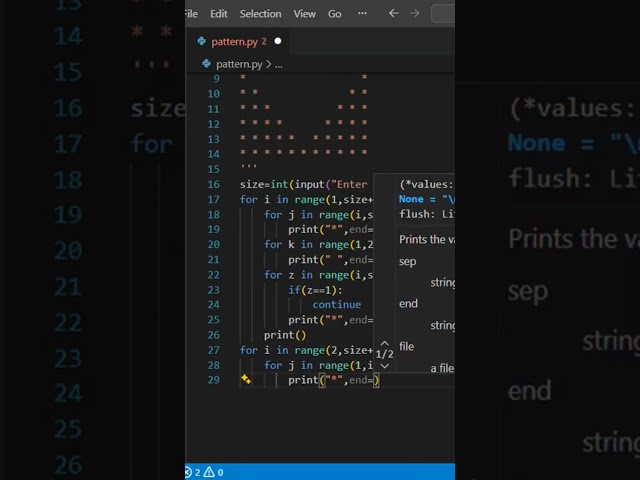Viewport: 640px width, 480px height.
Task: Click the command center search box
Action: pyautogui.click(x=443, y=14)
